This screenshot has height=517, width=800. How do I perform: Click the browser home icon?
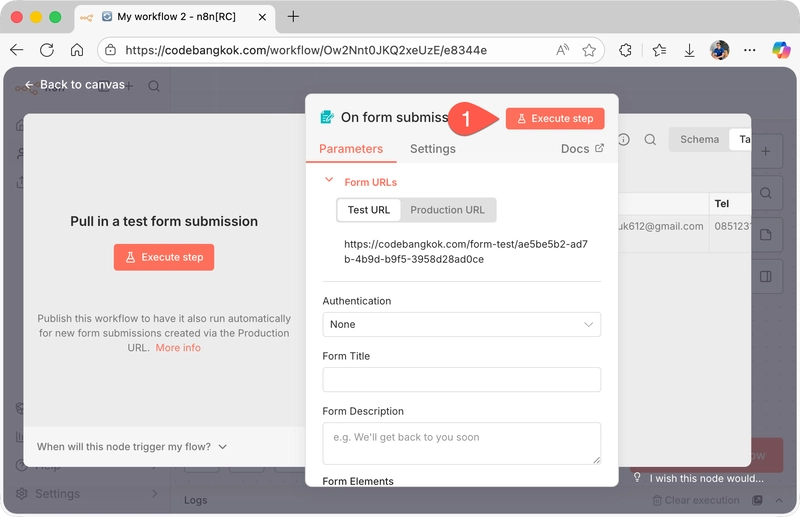point(77,50)
